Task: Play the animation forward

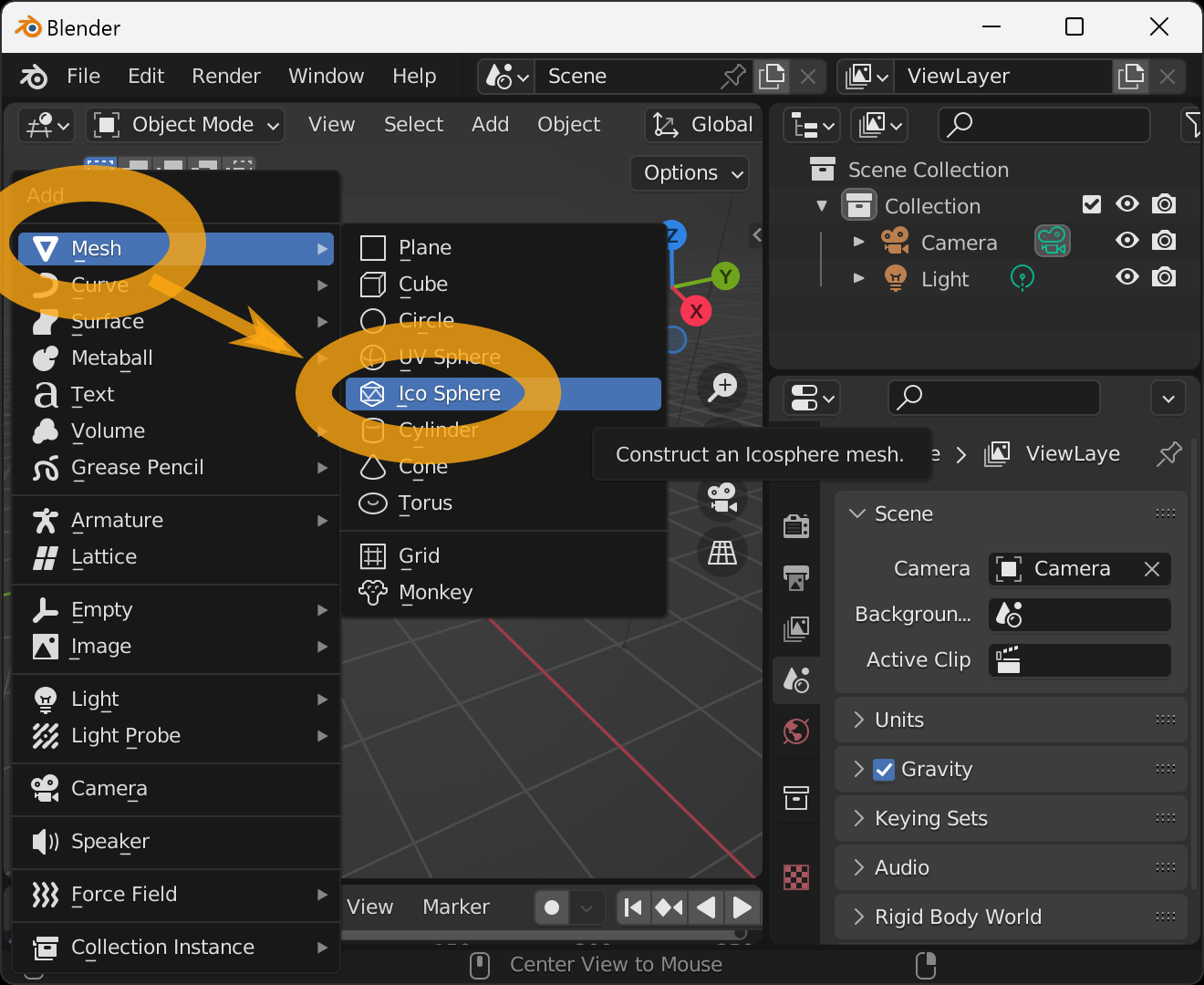Action: [742, 907]
